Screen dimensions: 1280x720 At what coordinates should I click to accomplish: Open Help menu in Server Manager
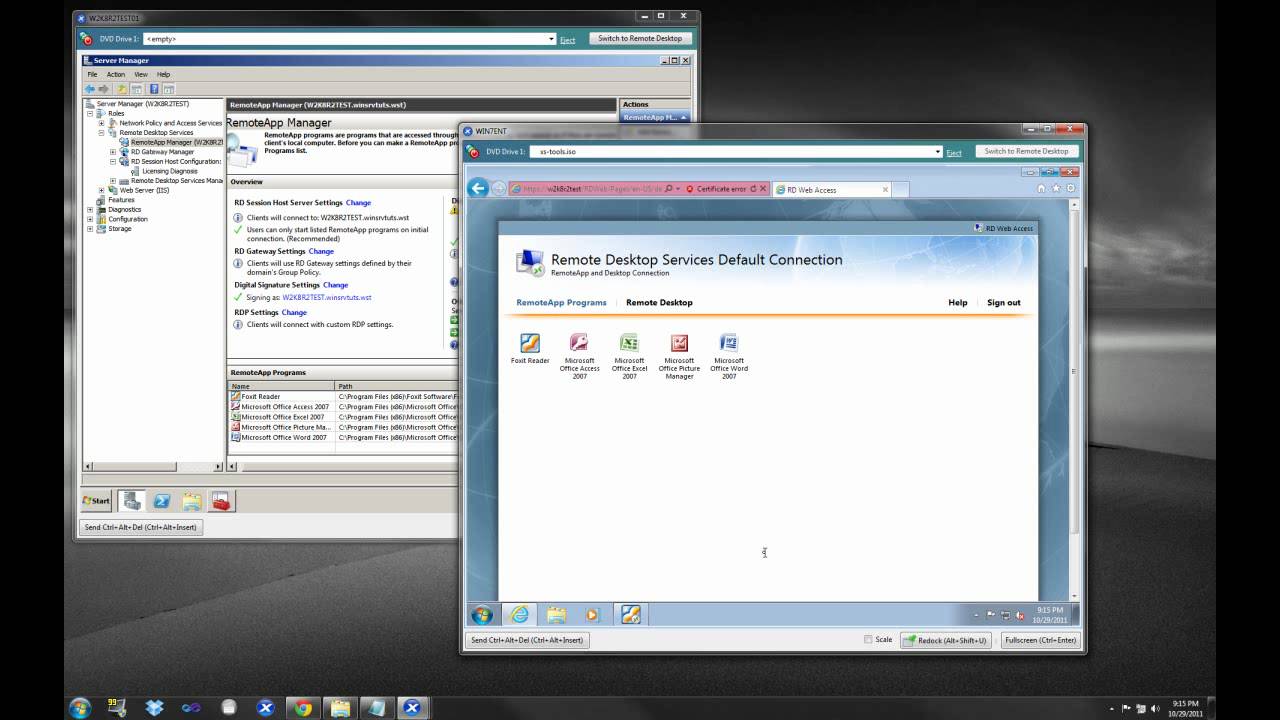tap(163, 74)
